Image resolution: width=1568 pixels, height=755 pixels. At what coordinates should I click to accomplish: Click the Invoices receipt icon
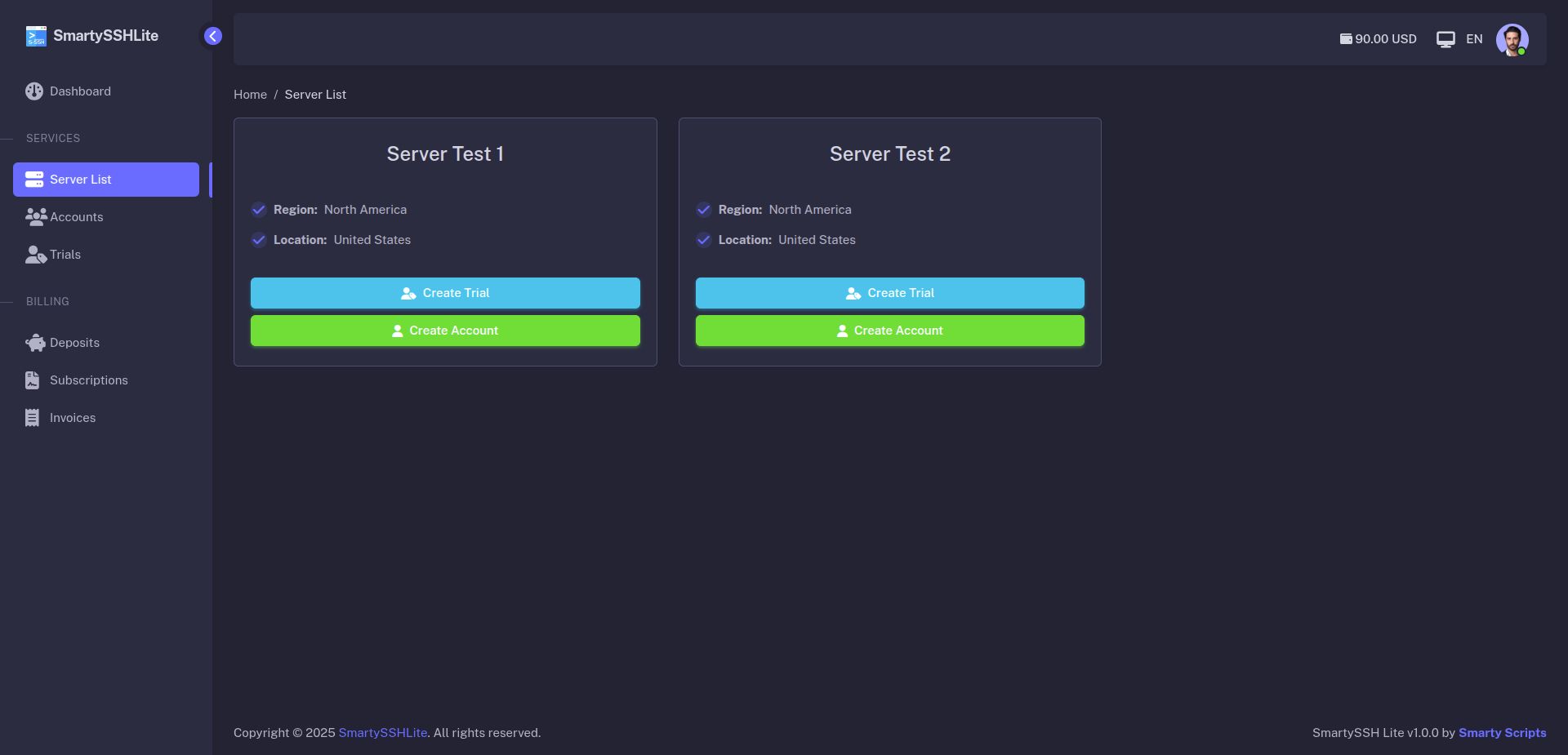pyautogui.click(x=33, y=418)
